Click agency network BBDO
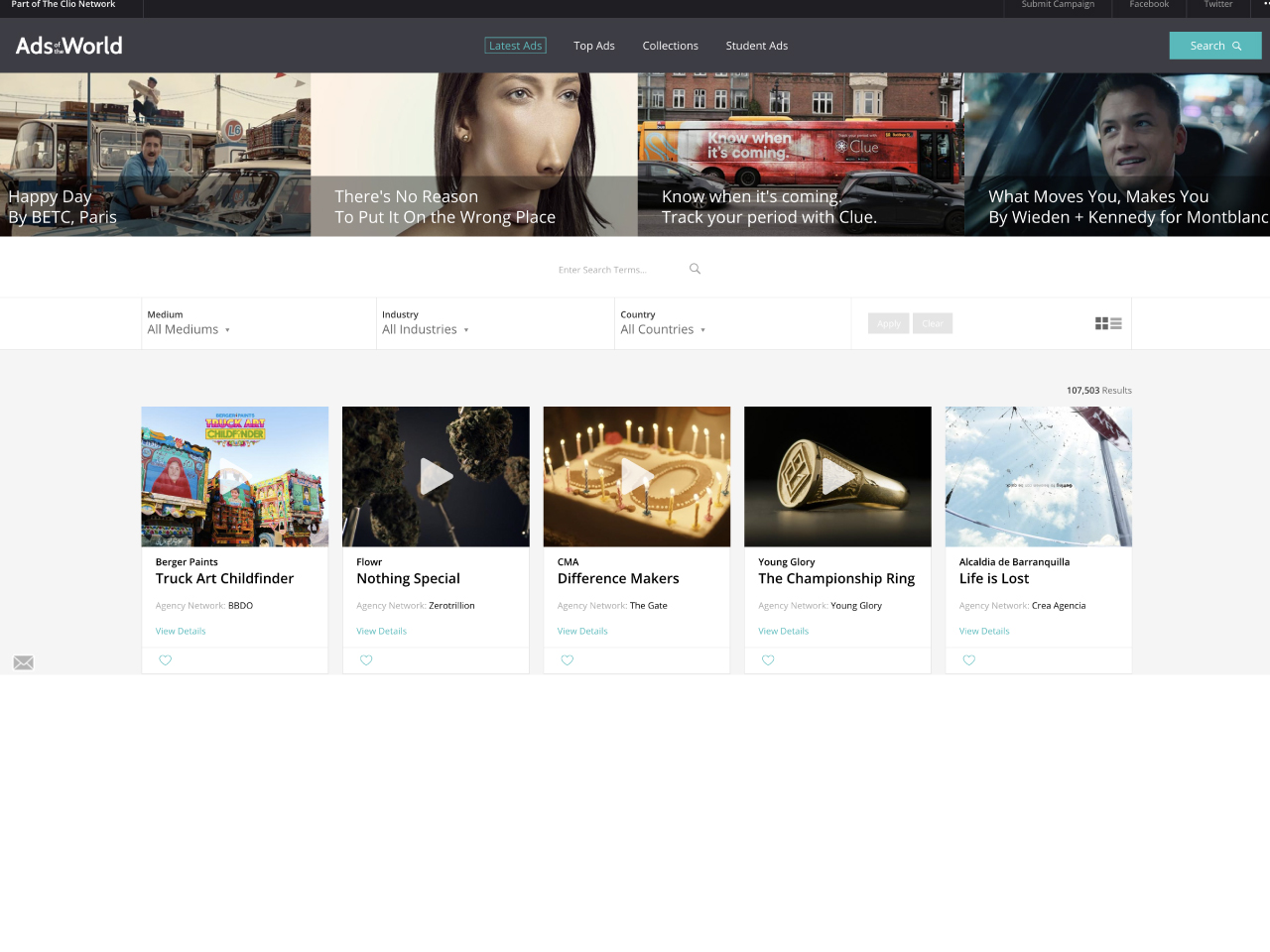Viewport: 1270px width, 952px height. pos(240,606)
